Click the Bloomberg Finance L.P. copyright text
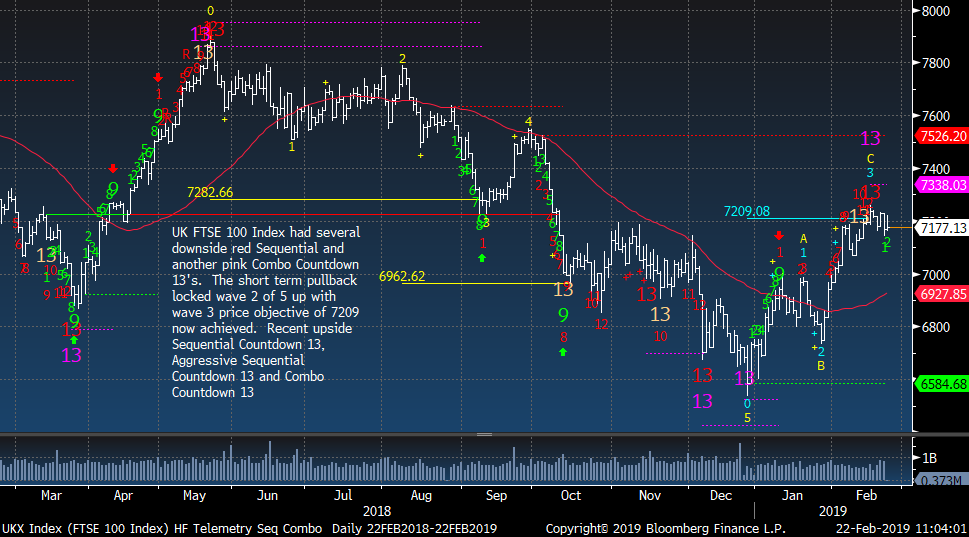The image size is (969, 537). pos(666,529)
